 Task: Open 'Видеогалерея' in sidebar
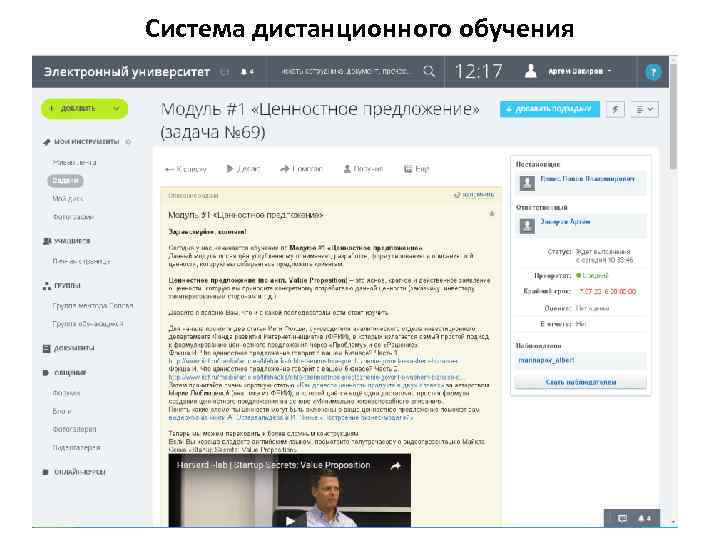click(77, 448)
